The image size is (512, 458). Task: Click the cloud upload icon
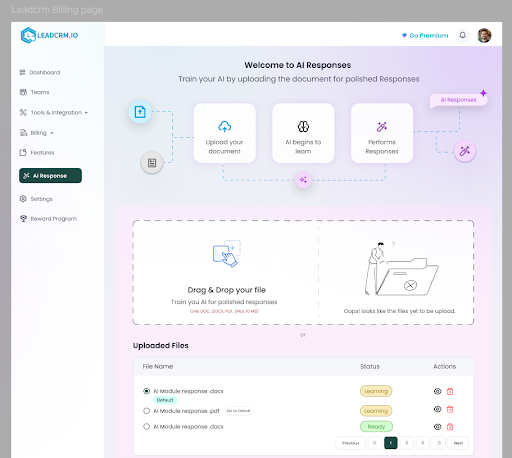pos(225,126)
